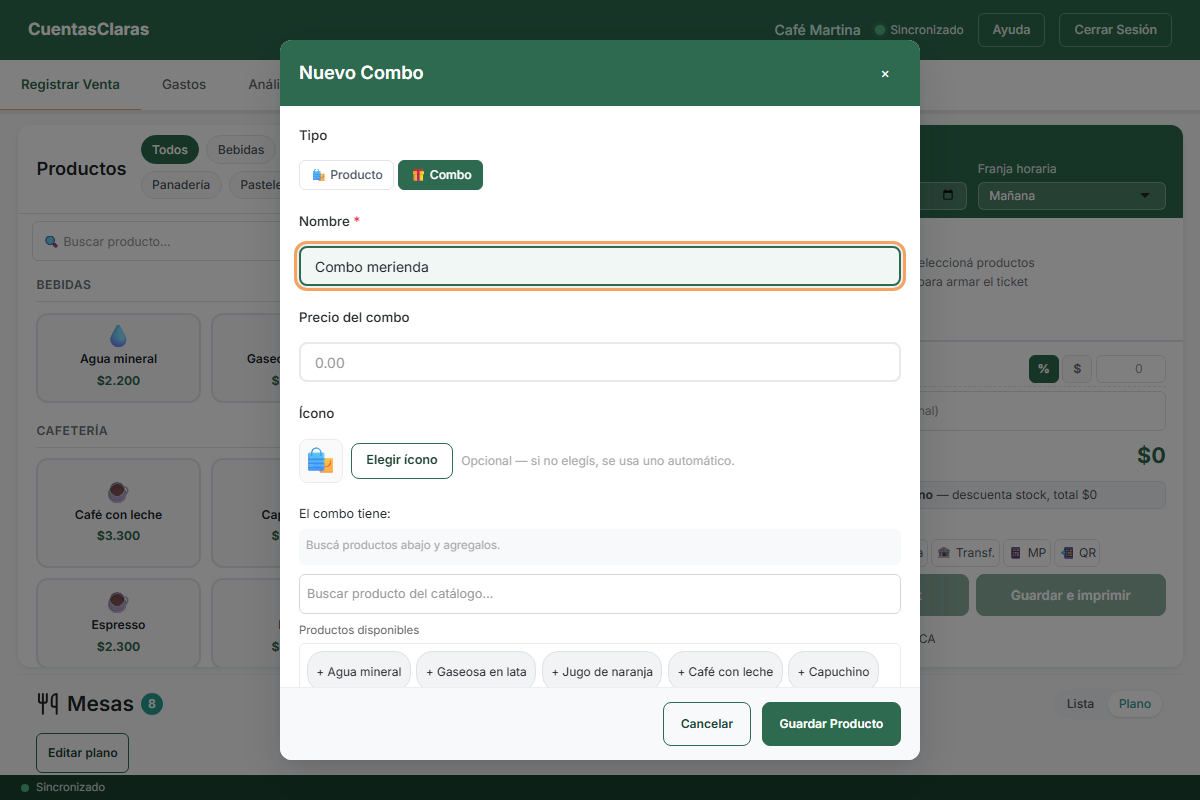Switch Mesas view to Lista
The width and height of the screenshot is (1200, 800).
tap(1080, 704)
